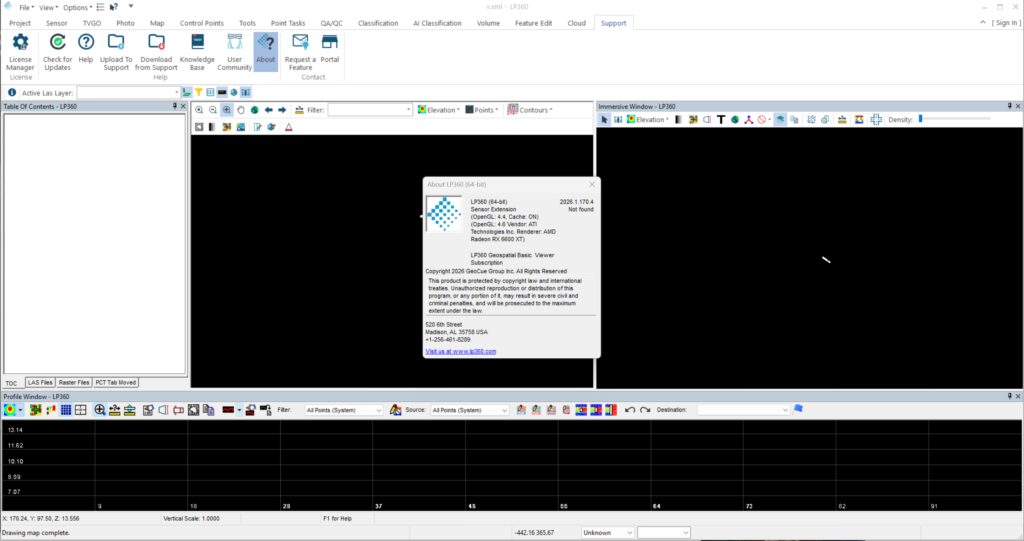
Task: Open the View menu
Action: 48,7
